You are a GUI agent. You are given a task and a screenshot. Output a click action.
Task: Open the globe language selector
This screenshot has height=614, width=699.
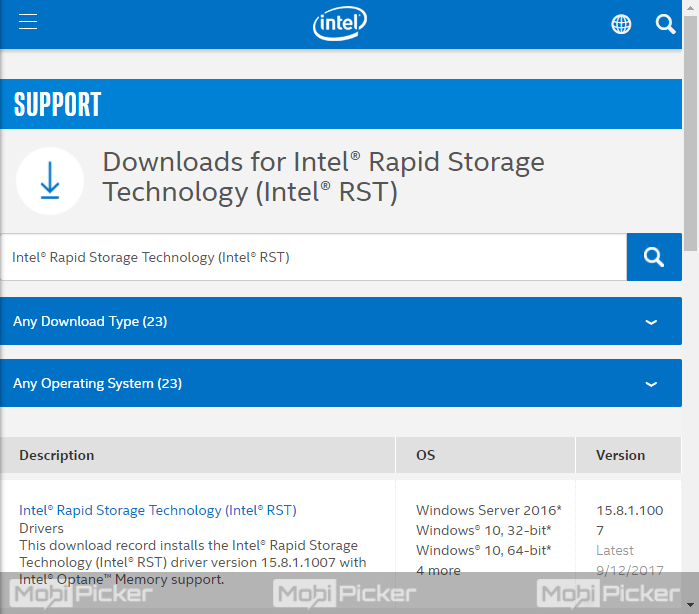tap(621, 24)
